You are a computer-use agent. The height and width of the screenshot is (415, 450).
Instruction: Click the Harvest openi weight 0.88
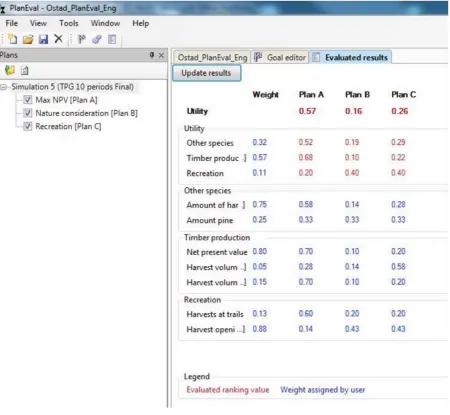pyautogui.click(x=260, y=329)
